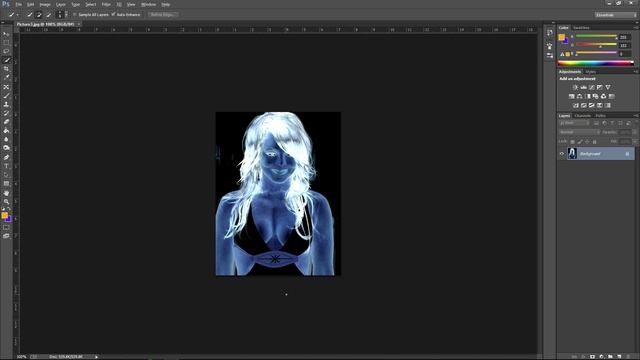Image resolution: width=640 pixels, height=360 pixels.
Task: Select the Zoom tool
Action: (6, 202)
